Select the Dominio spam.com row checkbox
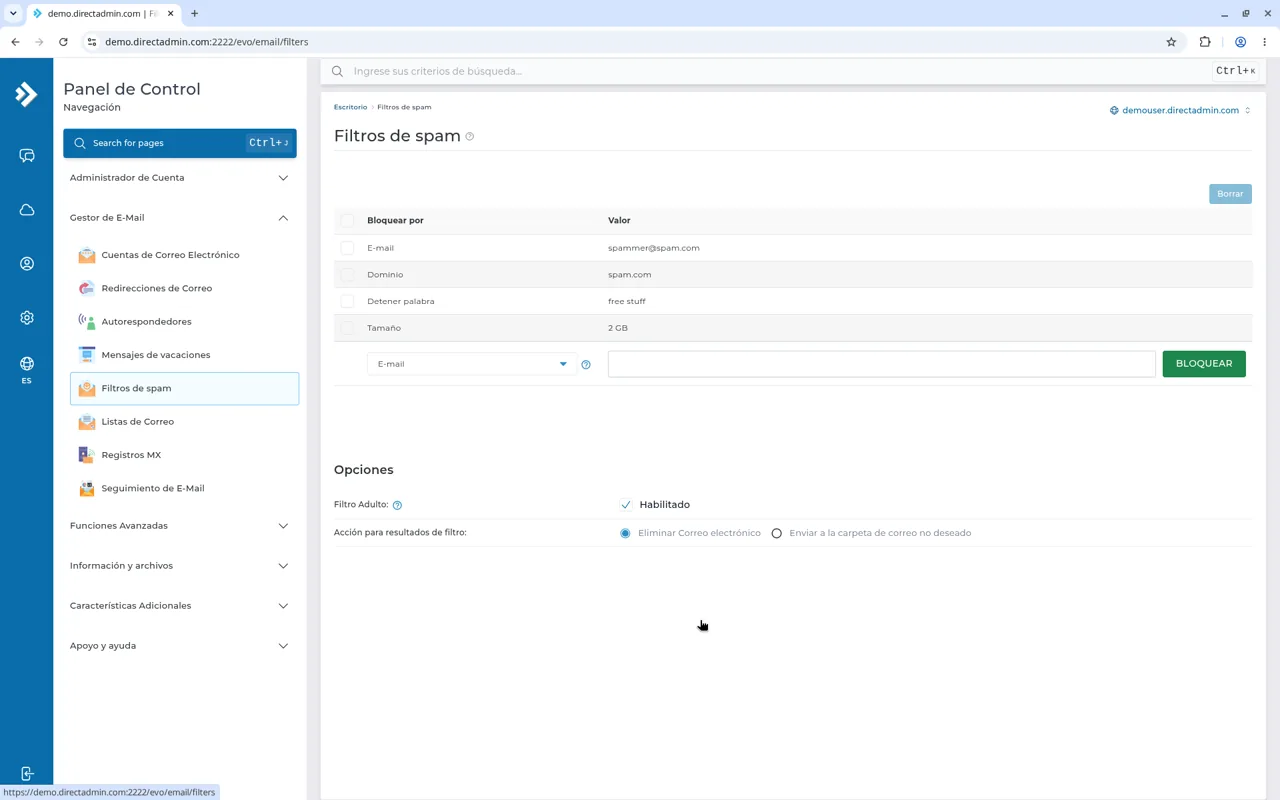 click(x=347, y=275)
